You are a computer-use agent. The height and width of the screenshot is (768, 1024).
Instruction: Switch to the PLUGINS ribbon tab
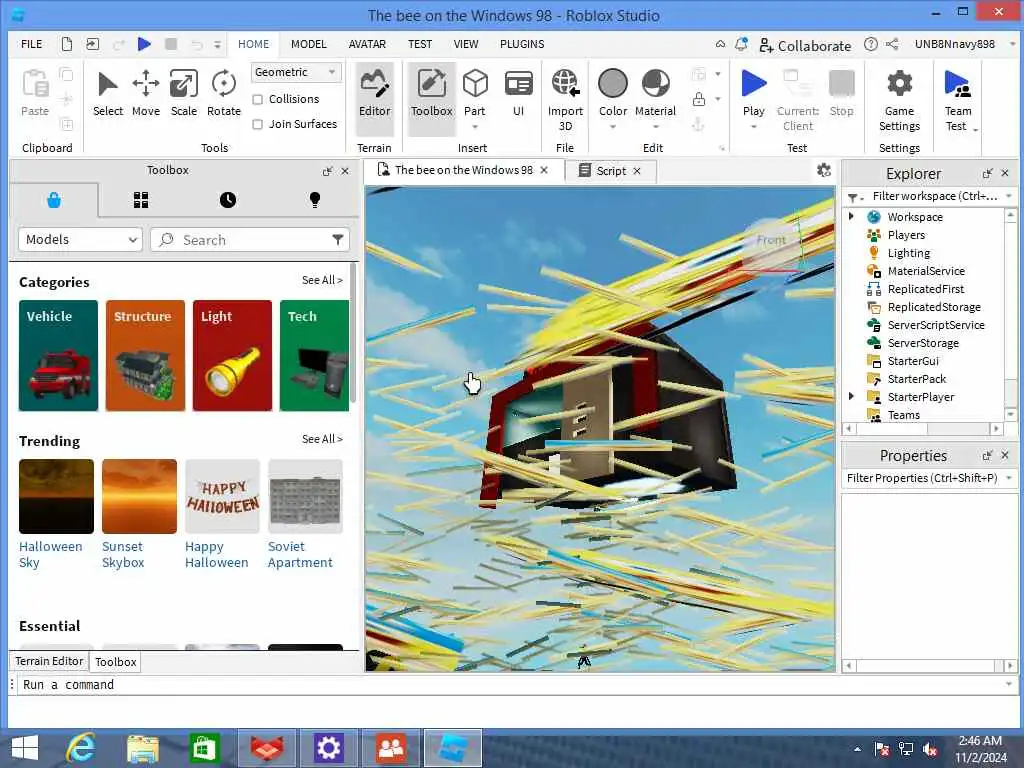[522, 44]
